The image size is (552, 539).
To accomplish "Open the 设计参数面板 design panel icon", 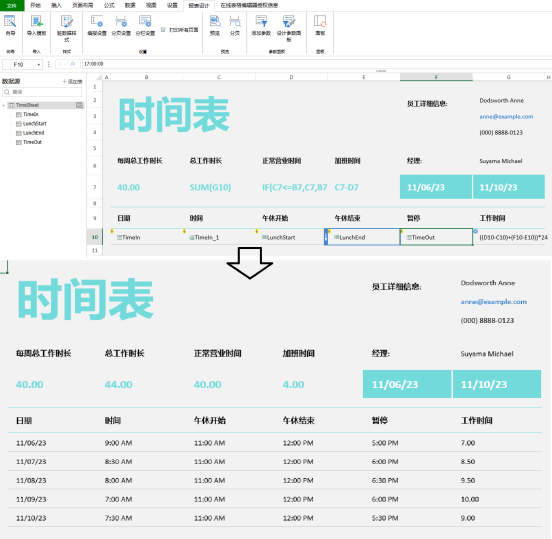I will coord(288,22).
